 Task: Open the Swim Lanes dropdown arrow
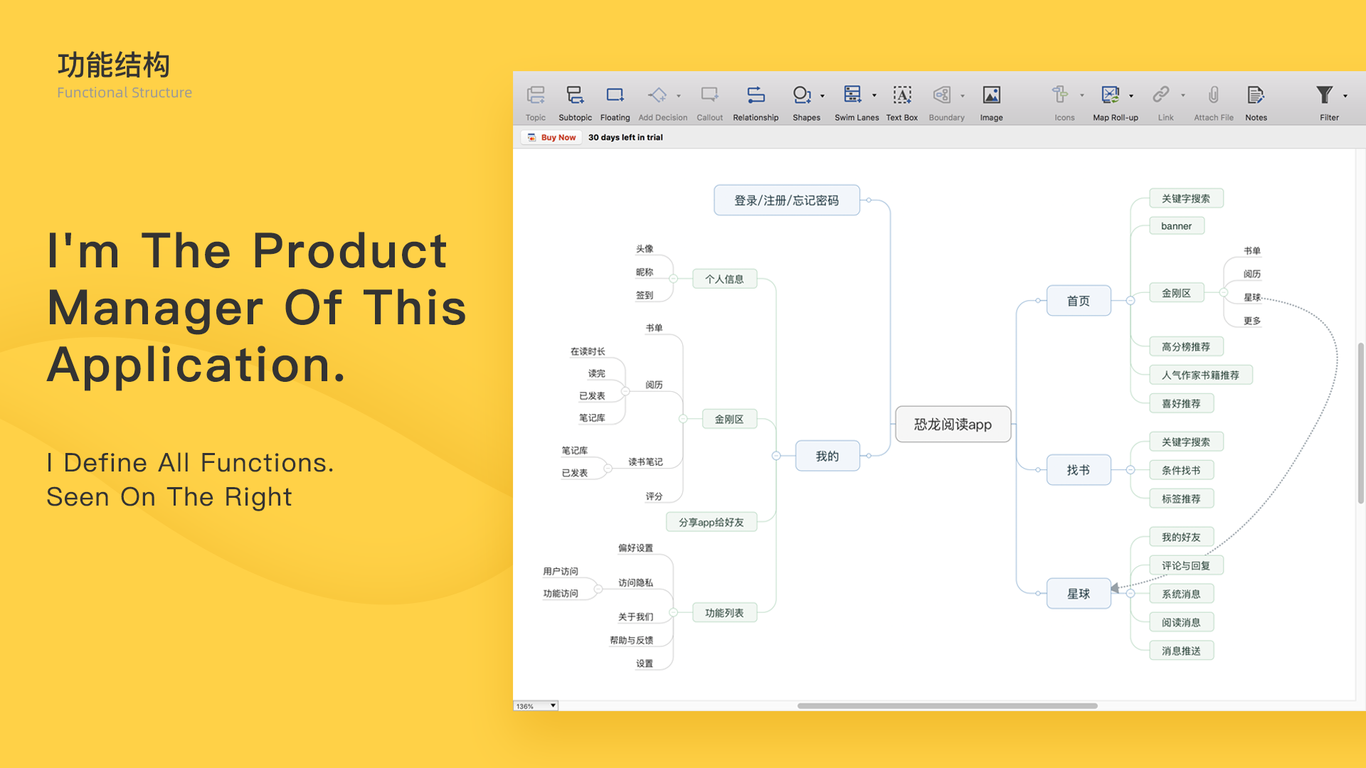(x=874, y=96)
